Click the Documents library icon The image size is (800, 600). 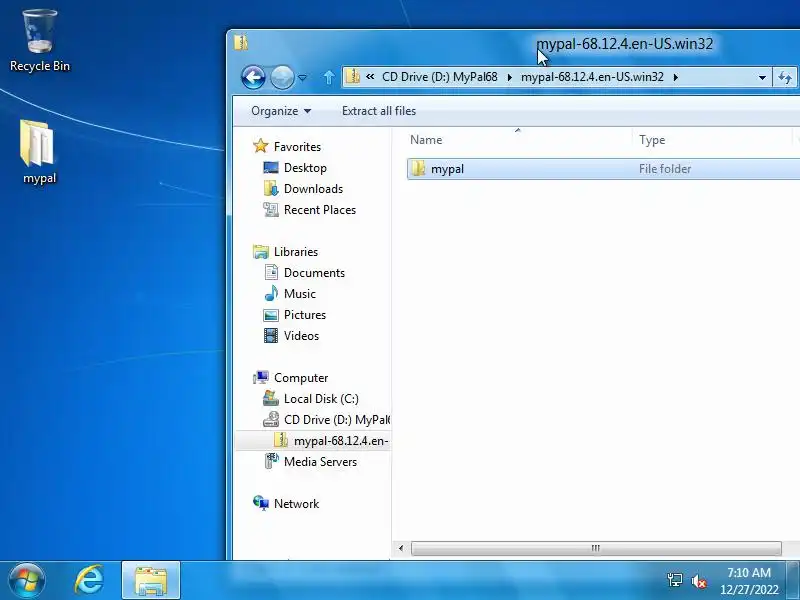click(271, 272)
